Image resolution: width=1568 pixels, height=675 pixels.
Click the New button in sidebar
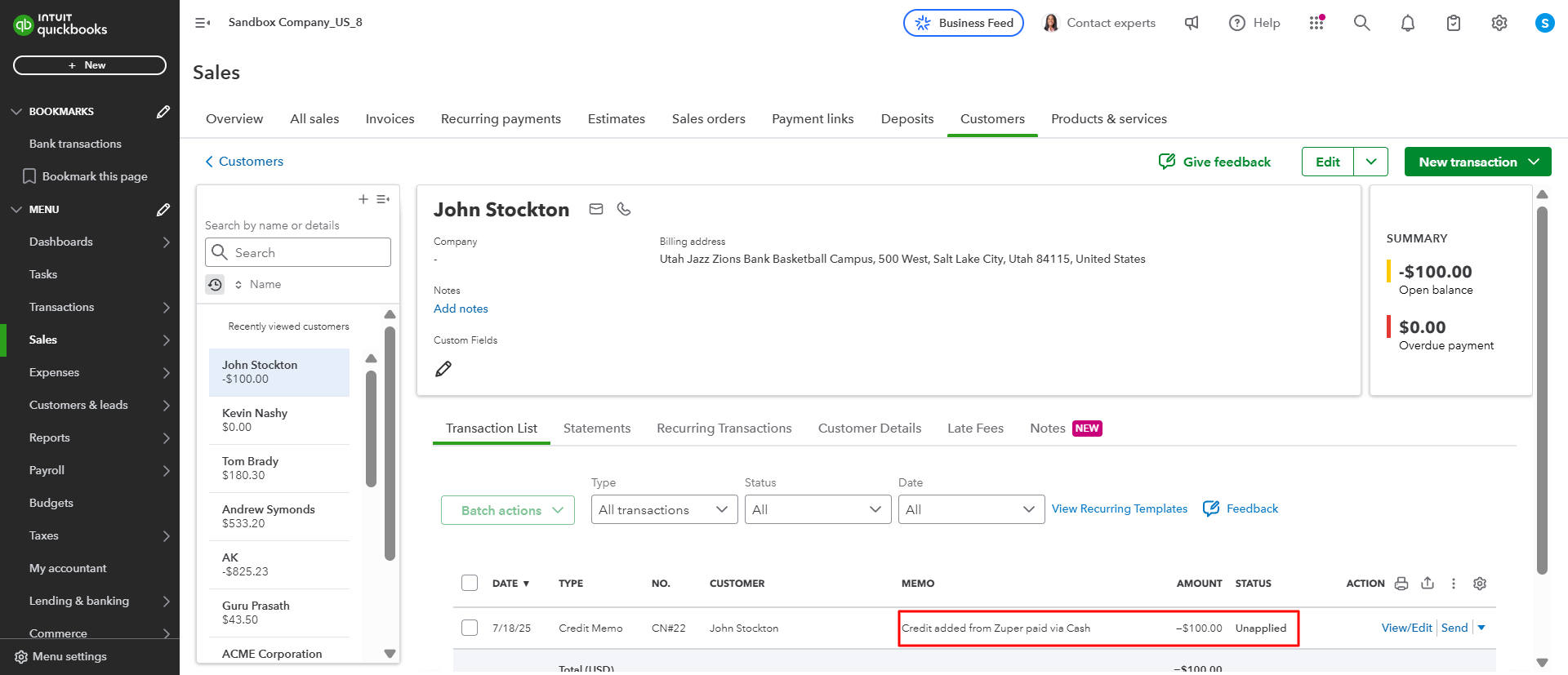pyautogui.click(x=90, y=65)
